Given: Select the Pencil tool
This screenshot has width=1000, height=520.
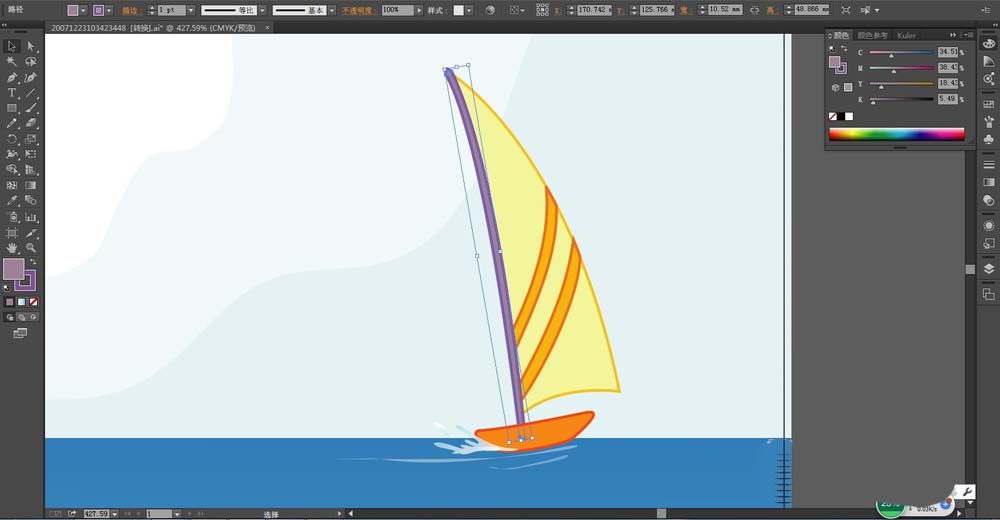Looking at the screenshot, I should 11,123.
